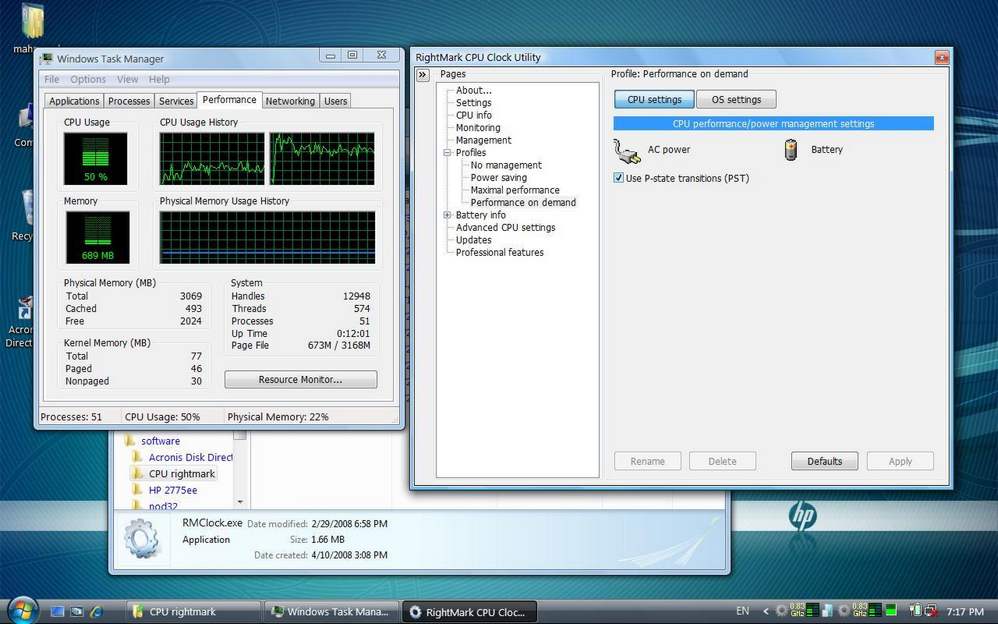Click the Show Desktop quick launch icon

pos(57,612)
